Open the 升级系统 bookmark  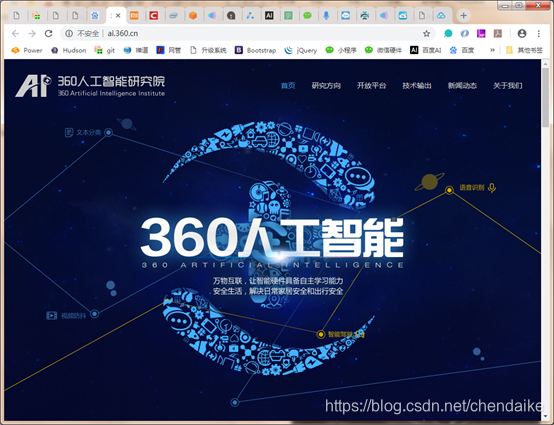click(x=208, y=50)
